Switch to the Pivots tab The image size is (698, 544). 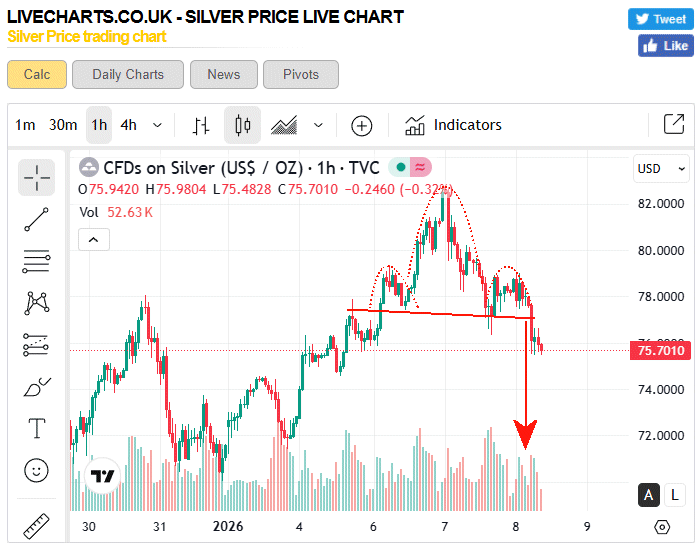tap(301, 74)
